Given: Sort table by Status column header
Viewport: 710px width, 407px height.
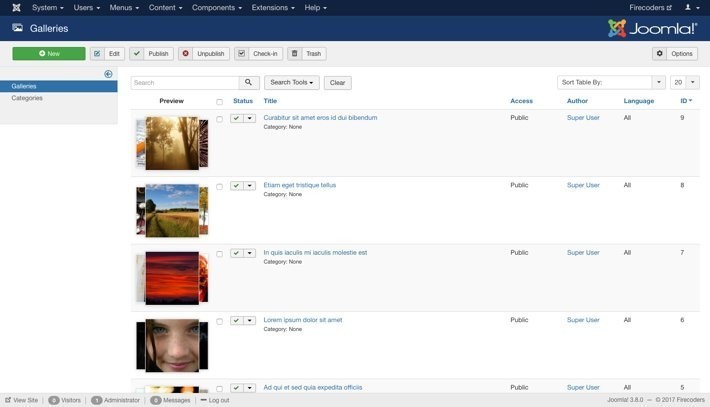Looking at the screenshot, I should pos(243,101).
